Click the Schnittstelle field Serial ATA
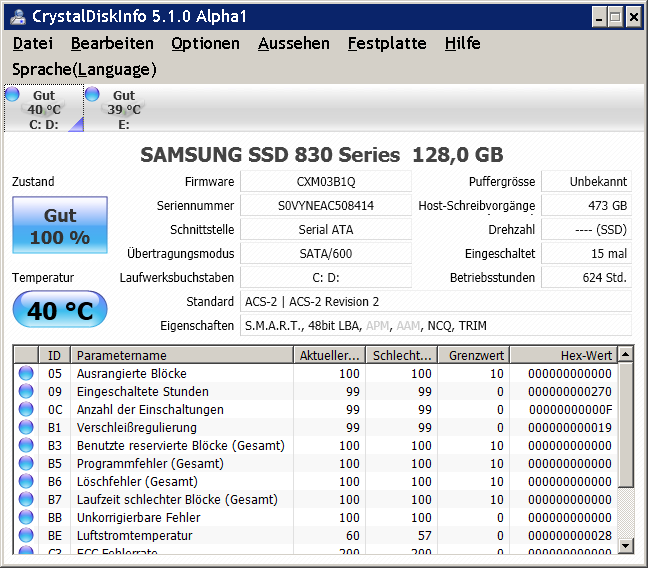The image size is (648, 568). pos(326,229)
